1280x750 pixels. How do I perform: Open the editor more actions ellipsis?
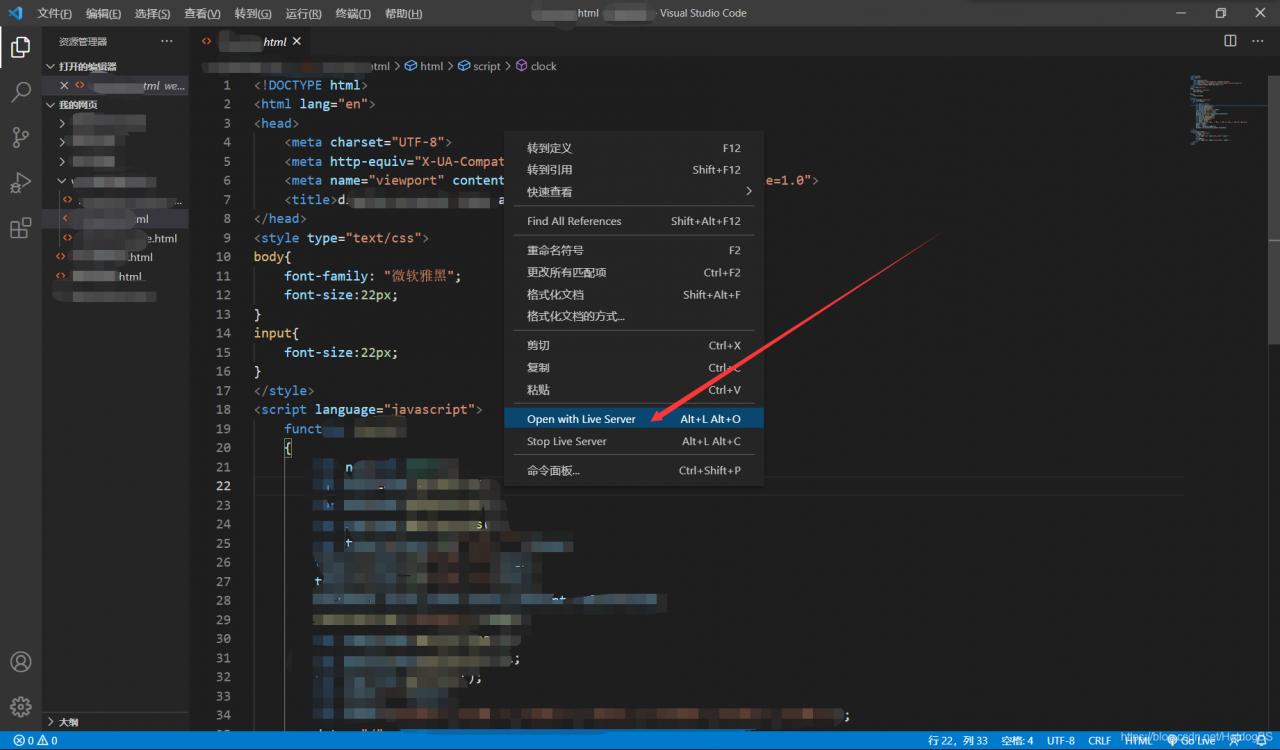click(1257, 41)
